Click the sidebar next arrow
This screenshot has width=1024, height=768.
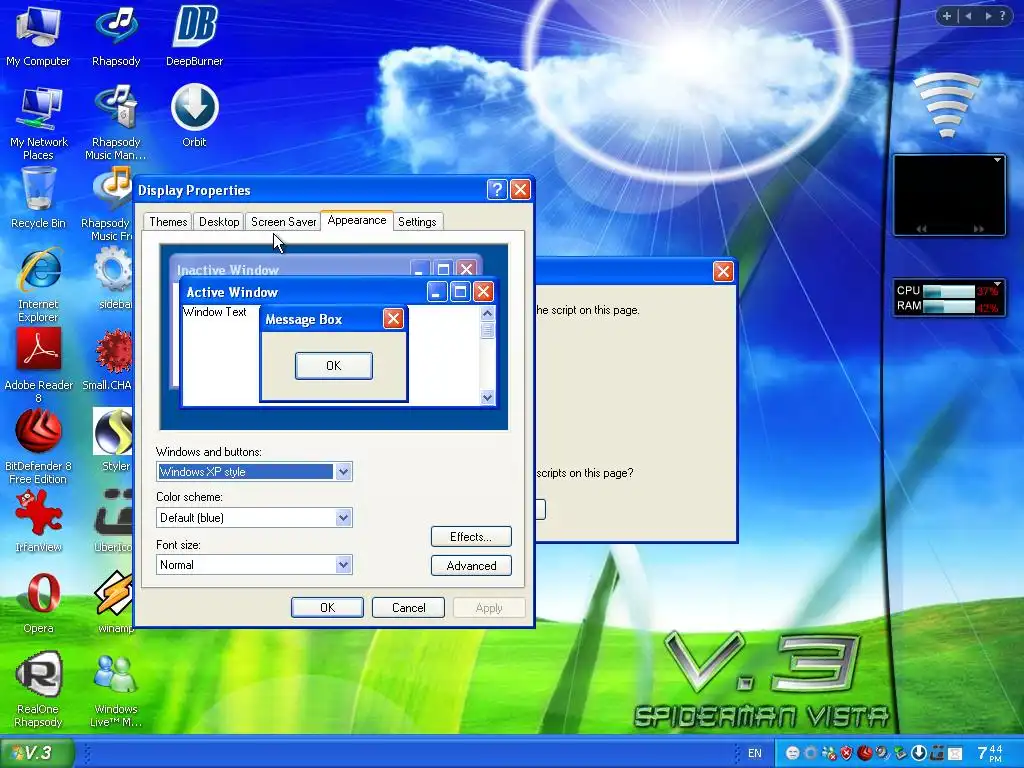coord(988,16)
